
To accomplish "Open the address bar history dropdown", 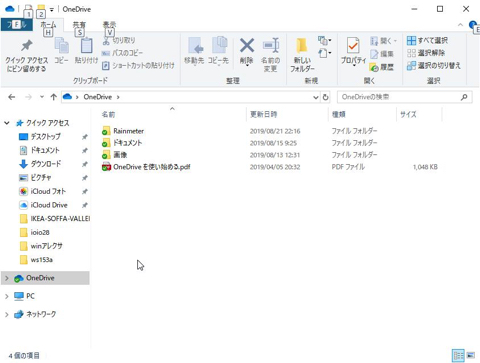I will point(316,97).
